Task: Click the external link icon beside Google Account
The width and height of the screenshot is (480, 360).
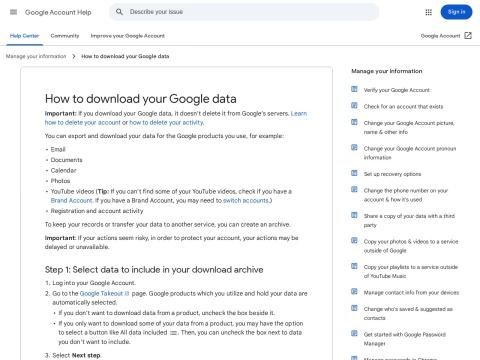Action: click(468, 36)
